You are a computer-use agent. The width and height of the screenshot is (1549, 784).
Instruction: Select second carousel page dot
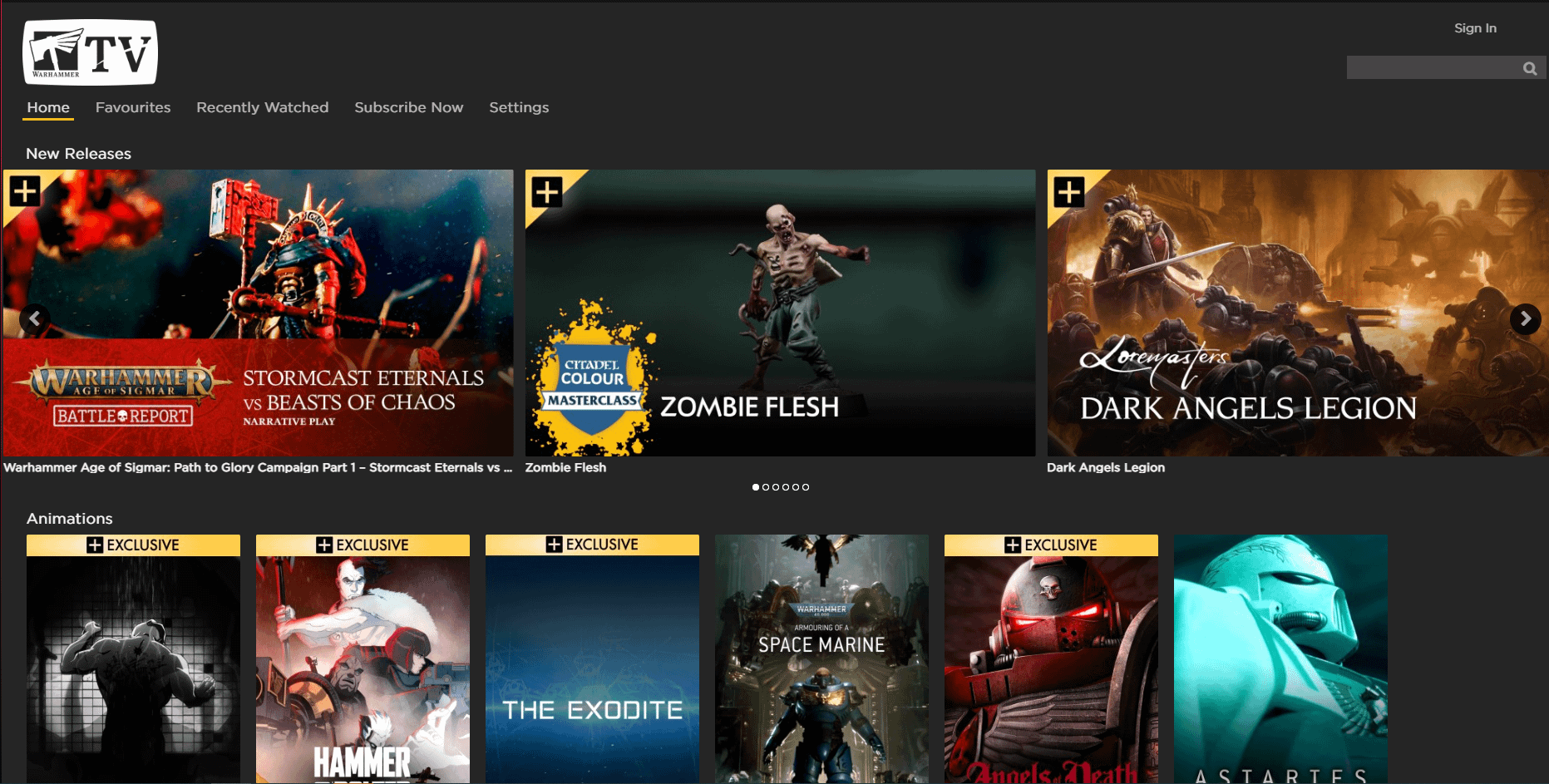point(766,487)
